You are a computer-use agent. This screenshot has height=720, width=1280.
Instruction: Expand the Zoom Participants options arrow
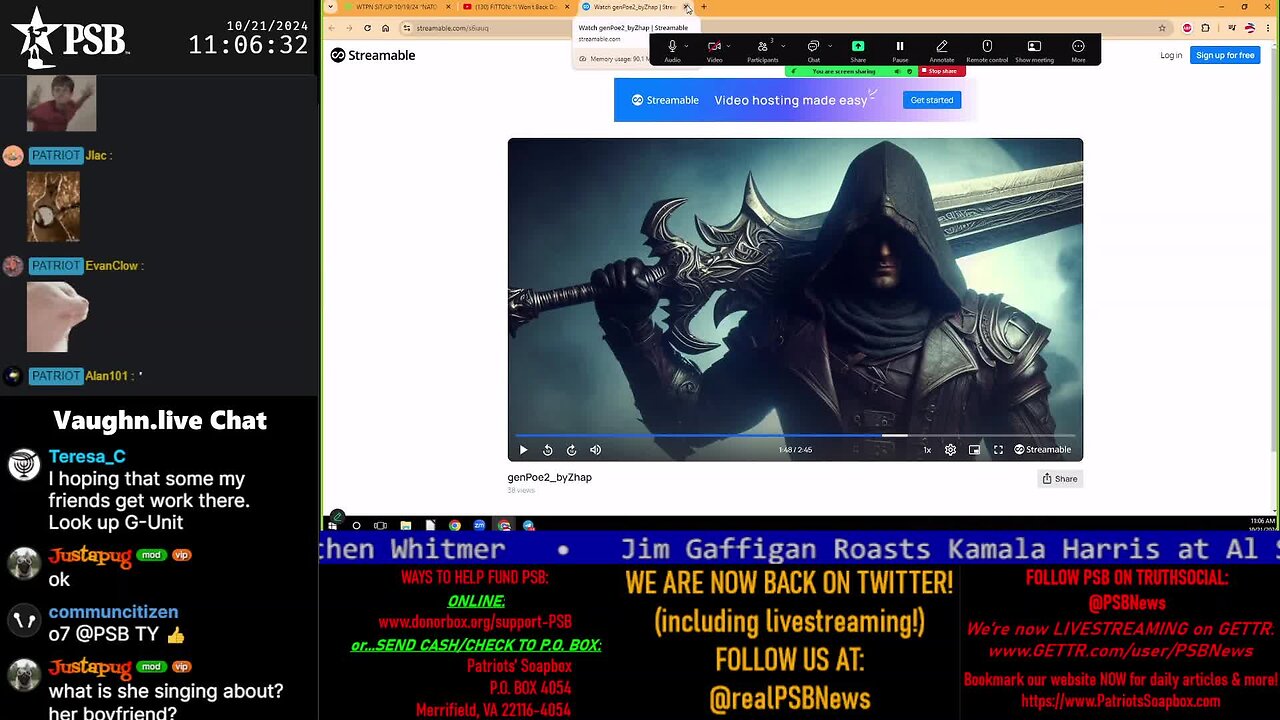782,46
